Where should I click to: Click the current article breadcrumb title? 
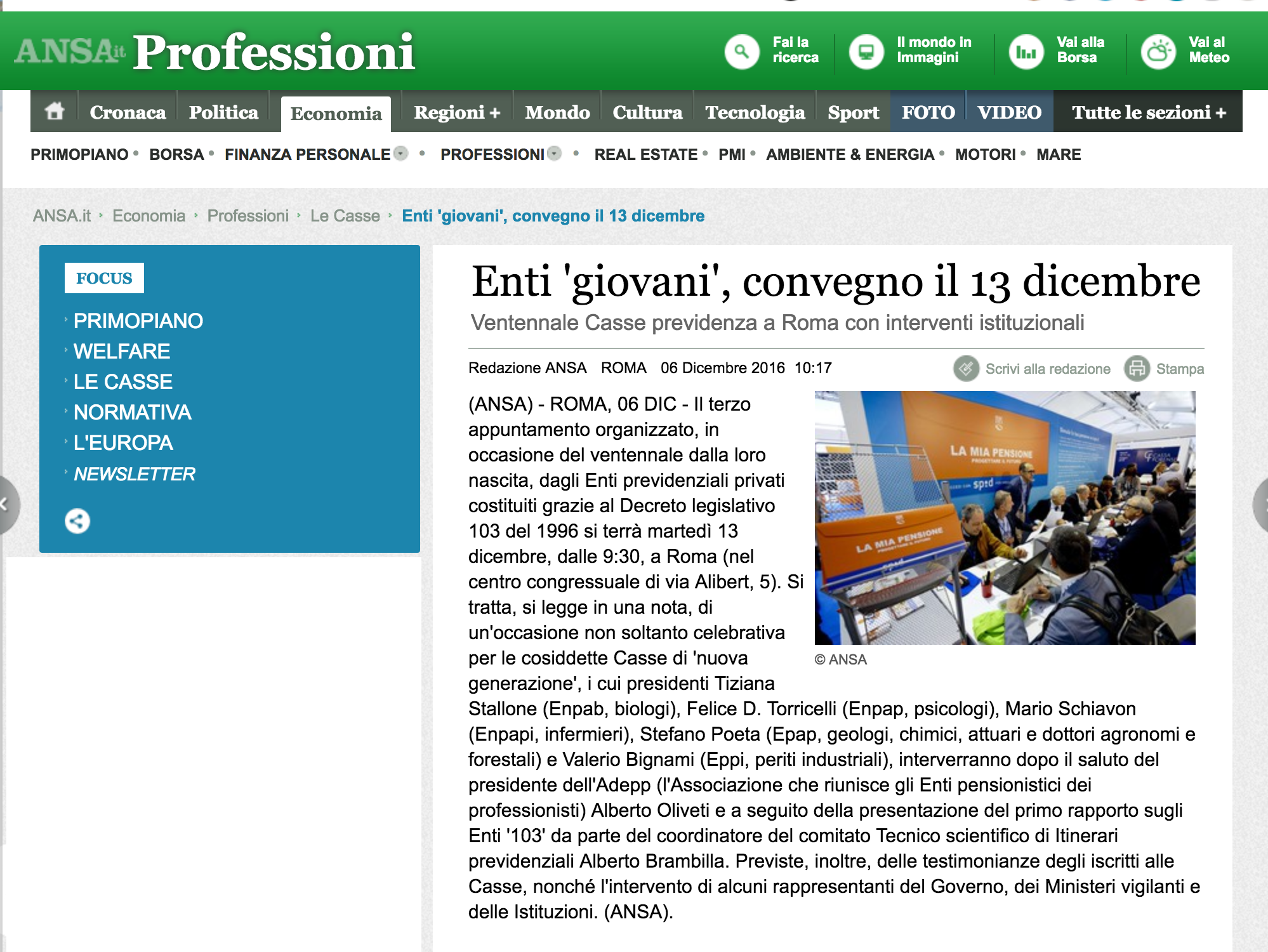click(553, 216)
